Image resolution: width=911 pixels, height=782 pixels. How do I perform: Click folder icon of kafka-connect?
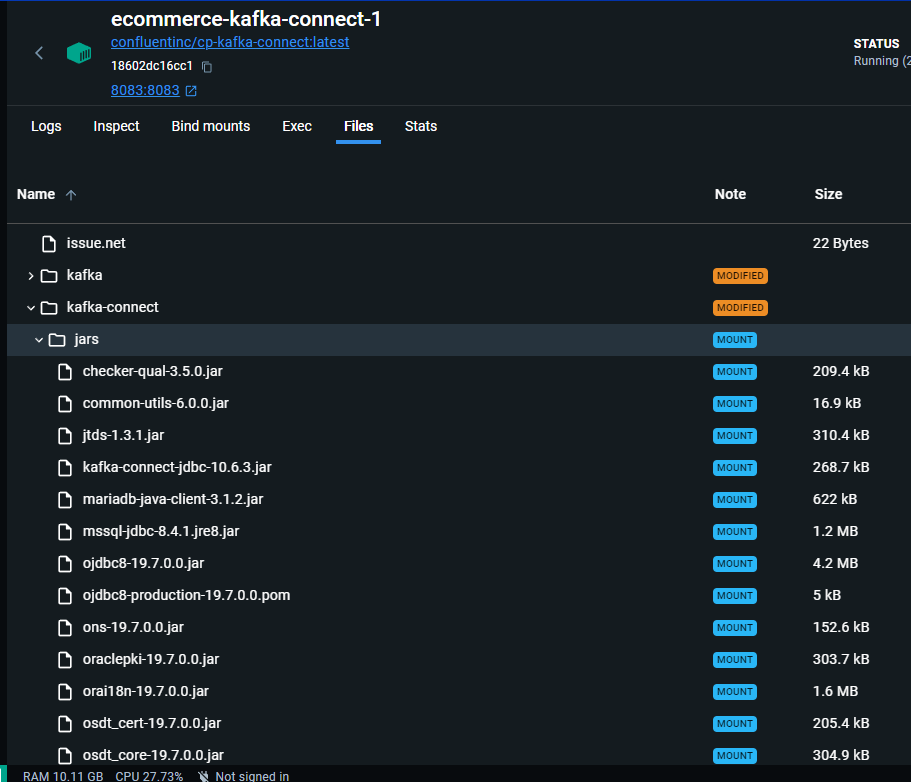pyautogui.click(x=49, y=307)
